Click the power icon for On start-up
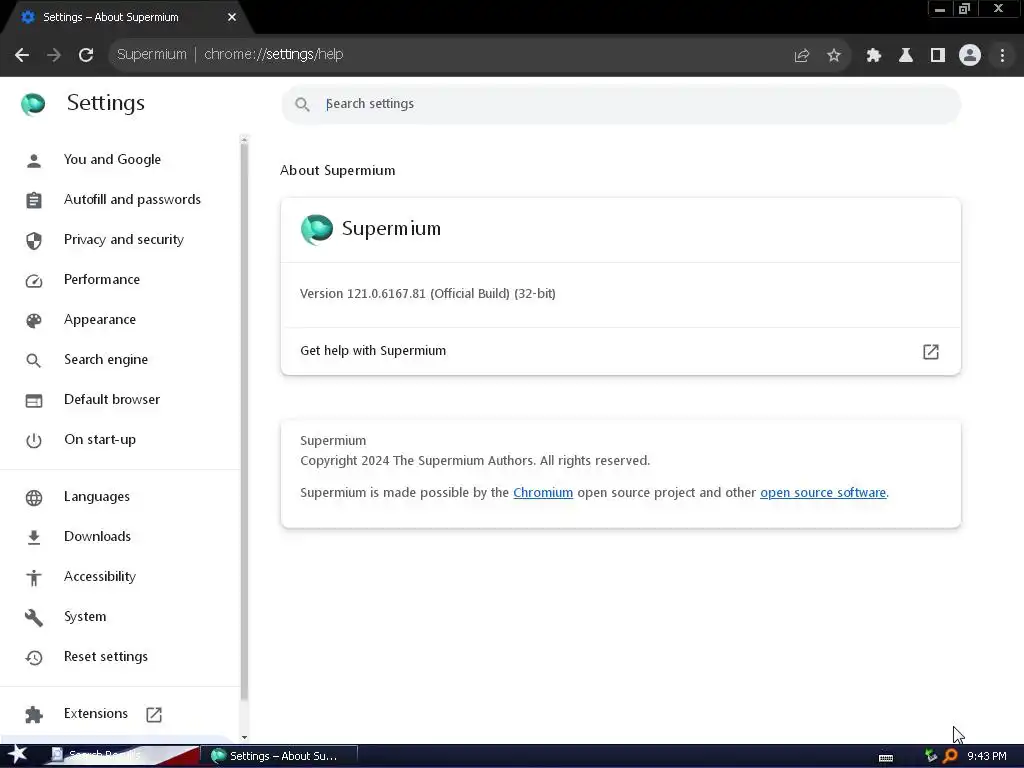 (x=33, y=441)
